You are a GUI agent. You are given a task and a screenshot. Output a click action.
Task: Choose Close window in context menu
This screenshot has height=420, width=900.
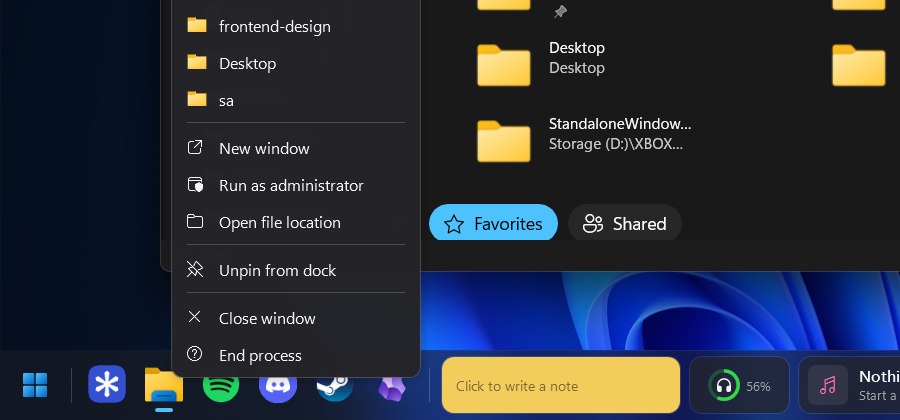click(x=296, y=318)
